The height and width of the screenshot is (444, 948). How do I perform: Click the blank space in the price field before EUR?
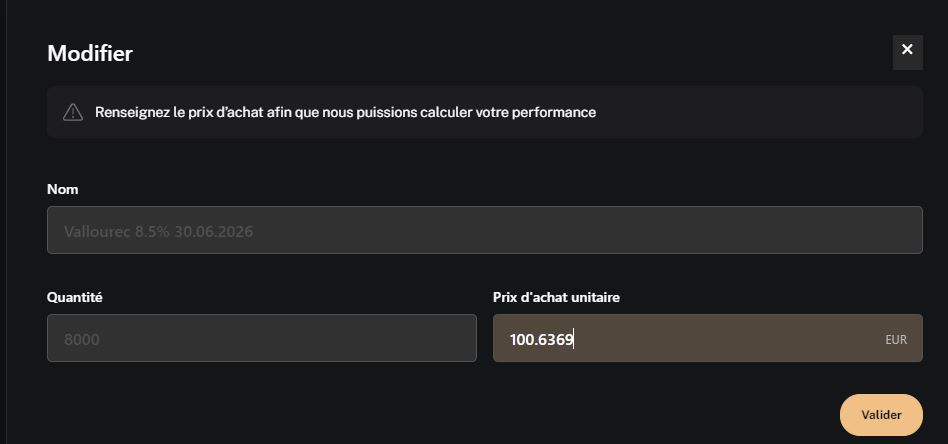[x=726, y=339]
